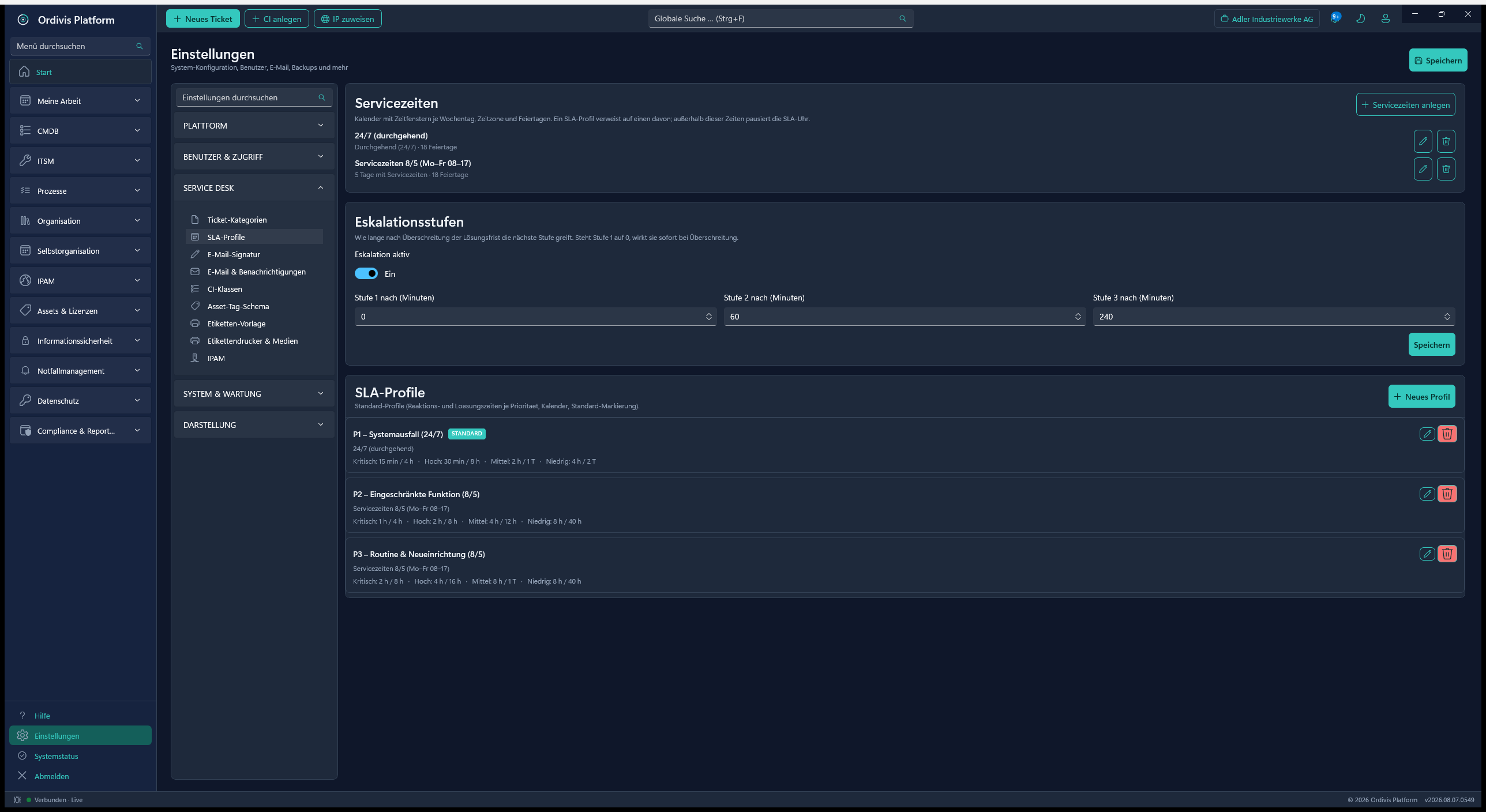Click the Asset-Tag-Schema tag icon
This screenshot has width=1486, height=812.
(195, 306)
